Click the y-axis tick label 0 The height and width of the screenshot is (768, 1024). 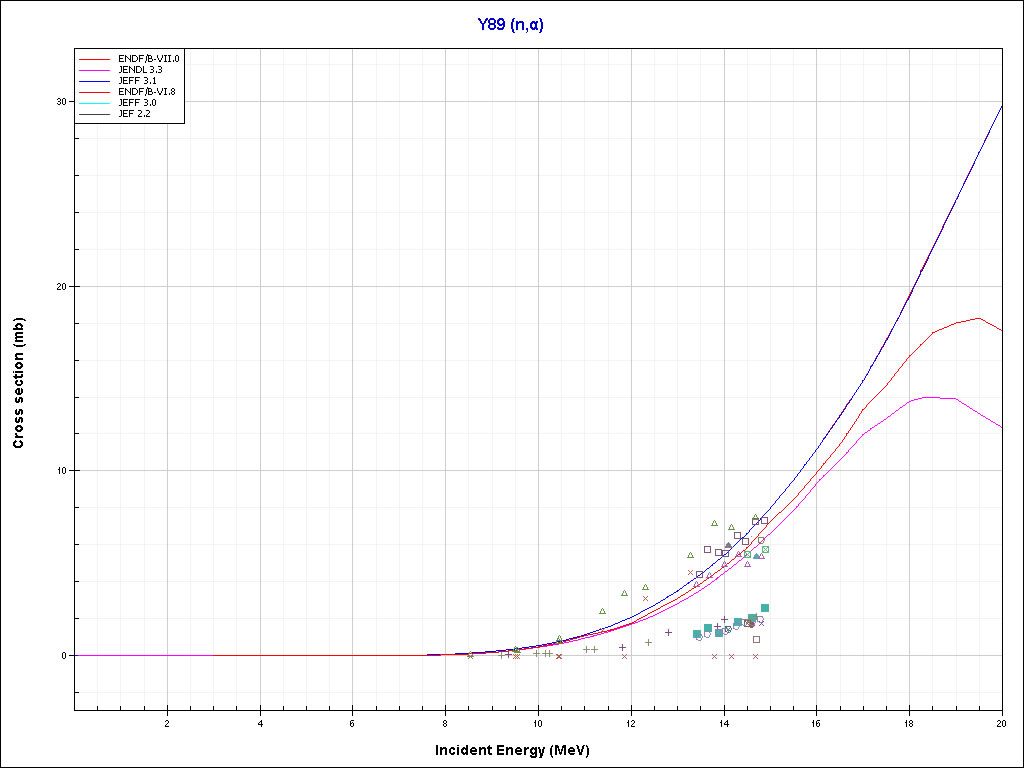point(63,656)
